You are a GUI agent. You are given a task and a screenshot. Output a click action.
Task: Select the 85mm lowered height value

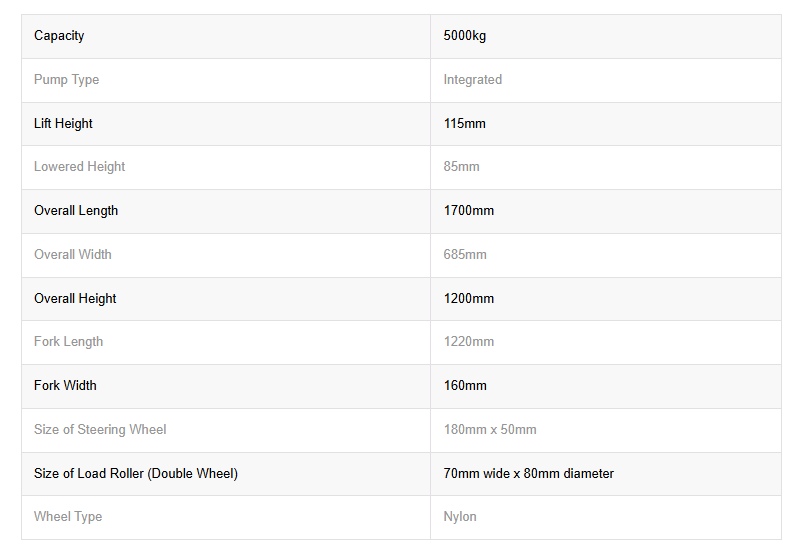tap(461, 167)
